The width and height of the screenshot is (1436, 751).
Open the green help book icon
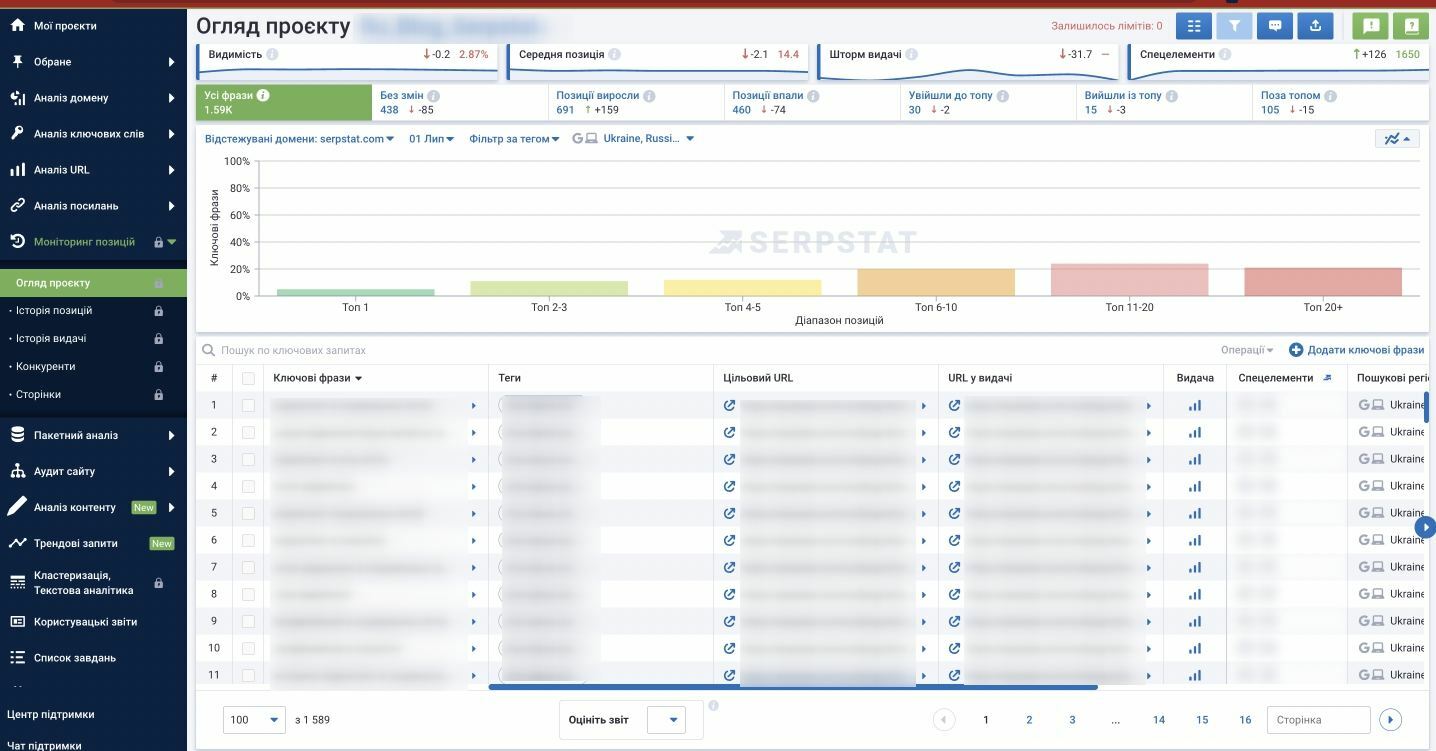1411,27
